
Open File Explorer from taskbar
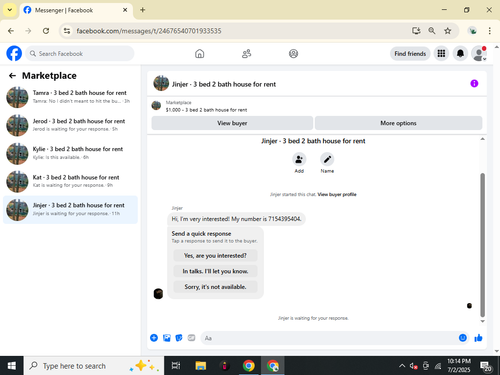(201, 366)
